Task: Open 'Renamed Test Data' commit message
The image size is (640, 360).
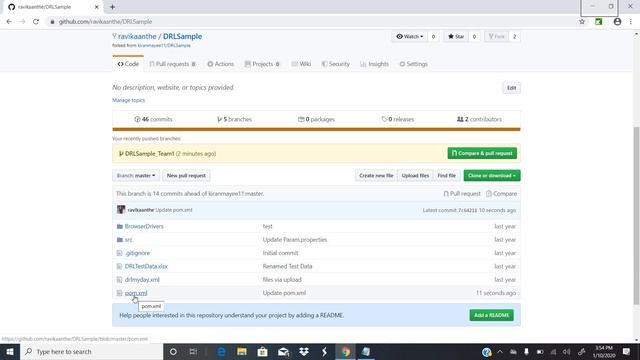Action: point(287,266)
